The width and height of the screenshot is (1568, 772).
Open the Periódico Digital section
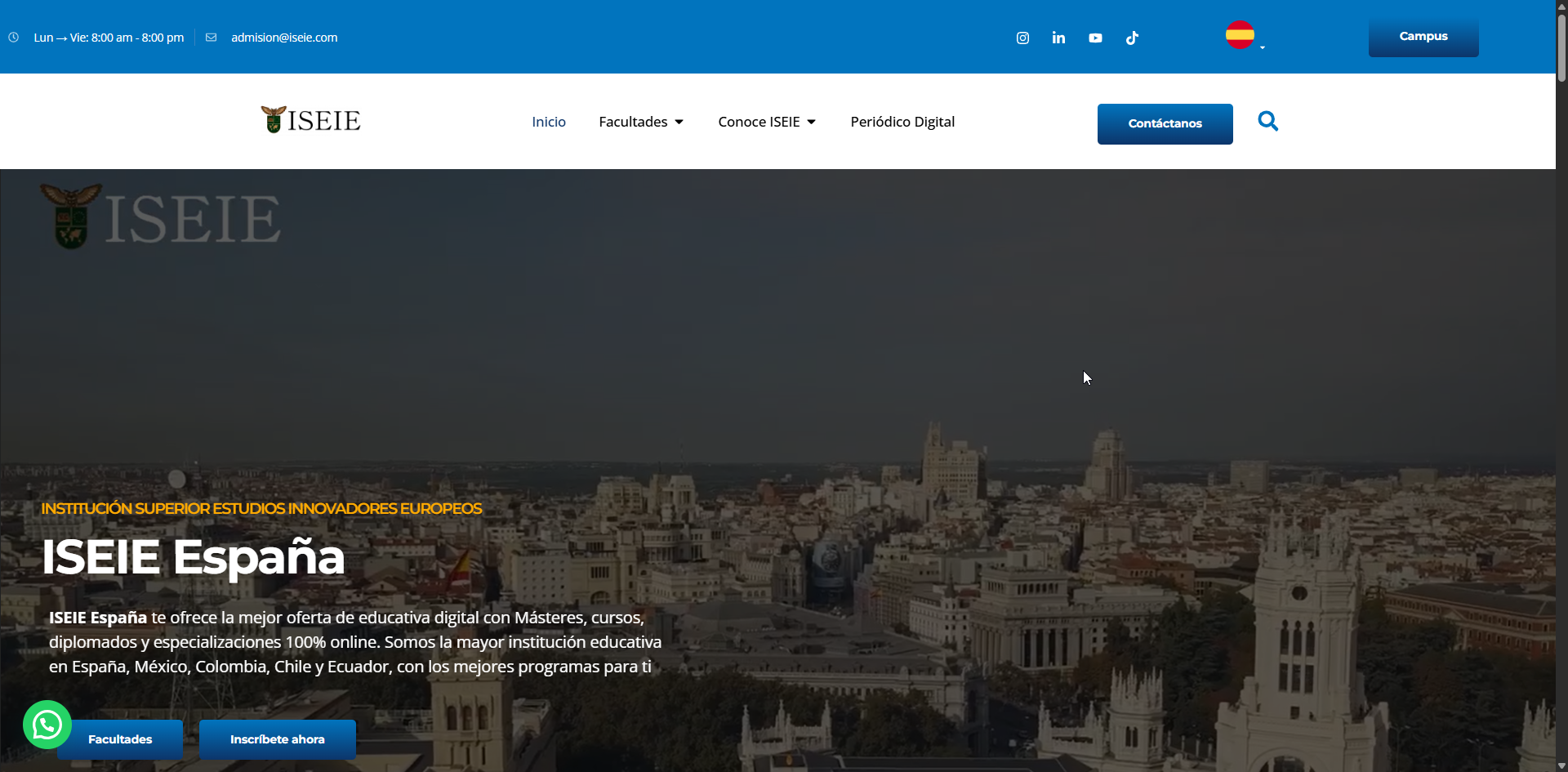tap(902, 121)
